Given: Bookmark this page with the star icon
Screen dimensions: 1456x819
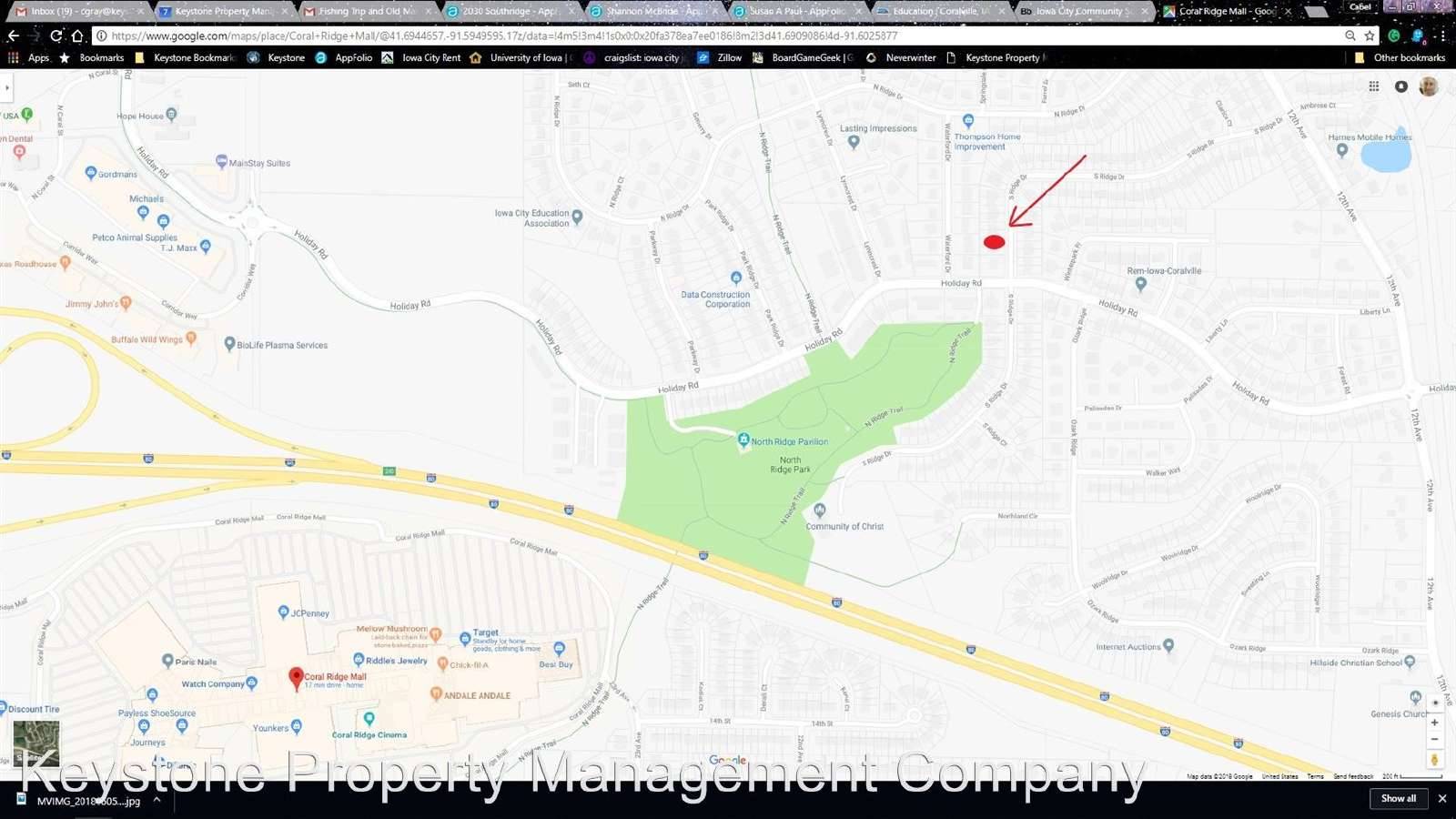Looking at the screenshot, I should (1370, 35).
